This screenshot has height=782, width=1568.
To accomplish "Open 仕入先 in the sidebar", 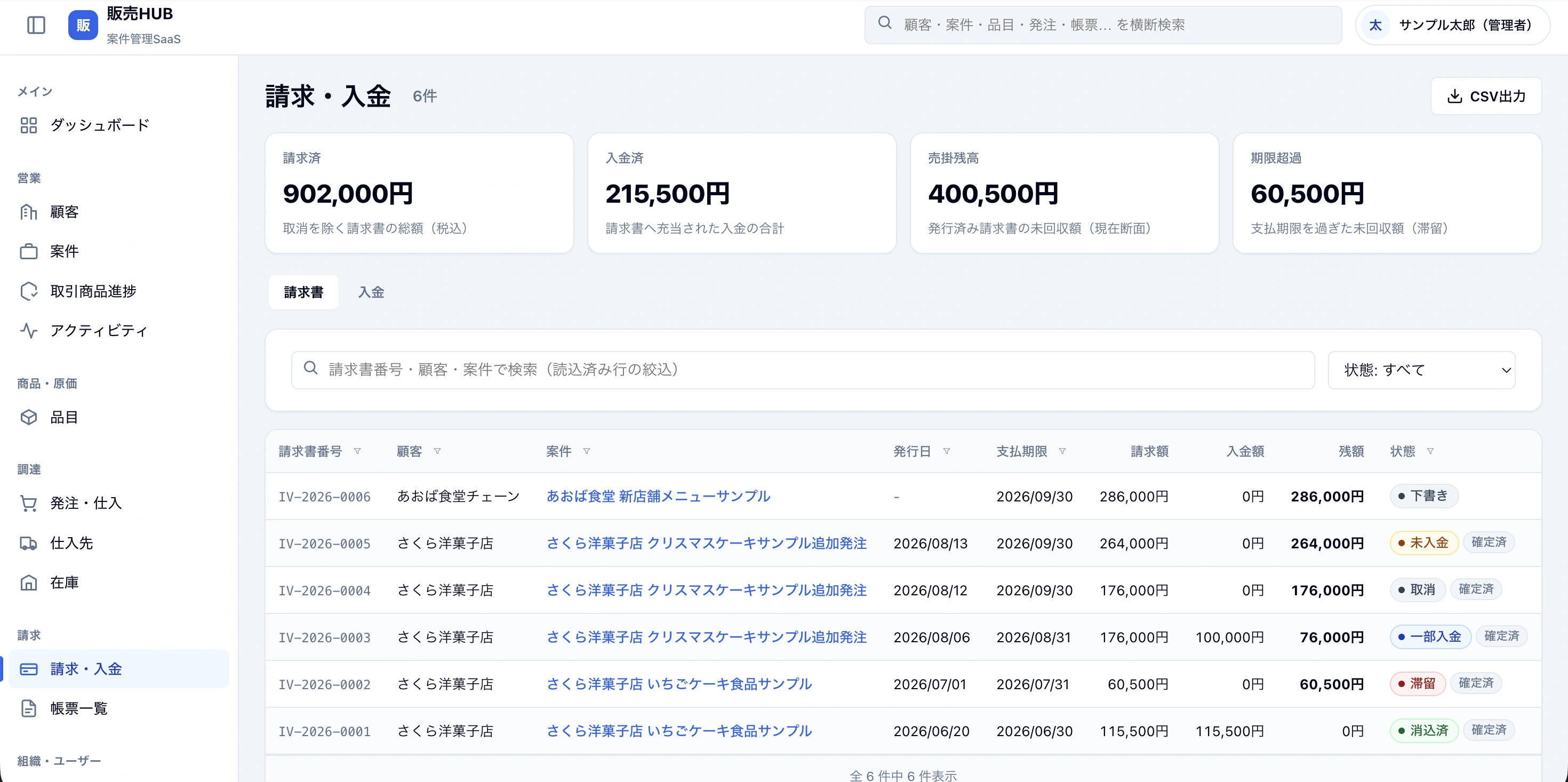I will coord(119,543).
